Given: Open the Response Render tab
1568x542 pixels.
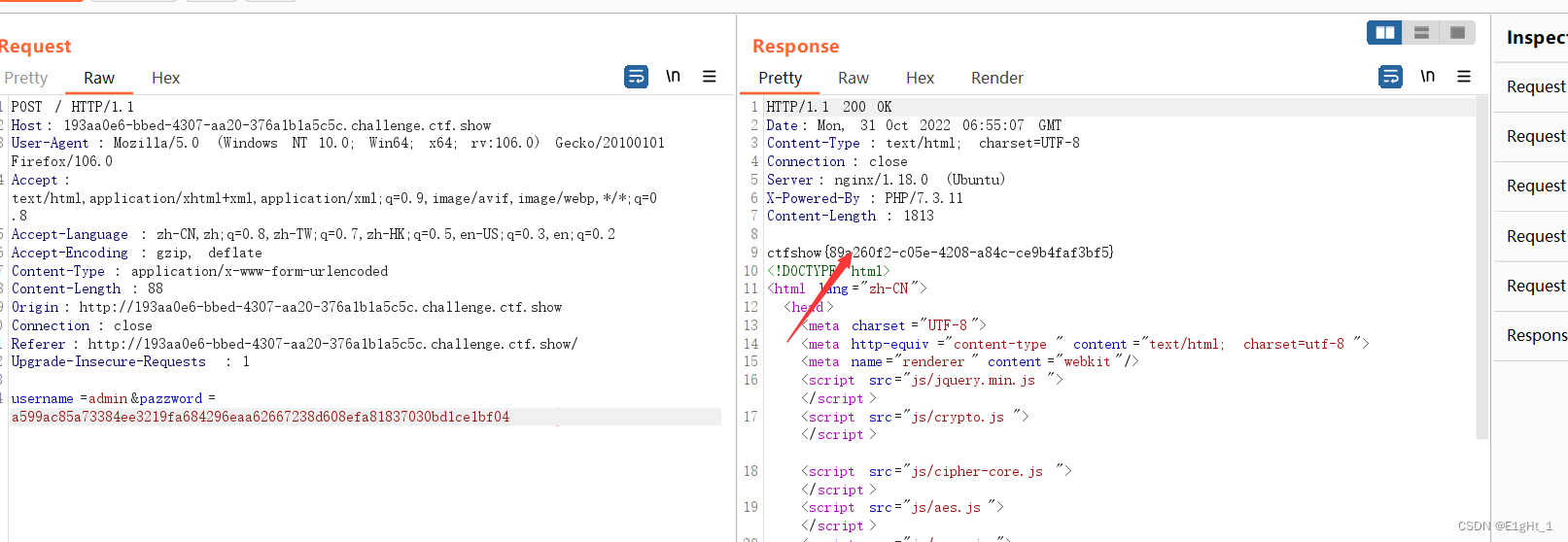Looking at the screenshot, I should [x=997, y=78].
